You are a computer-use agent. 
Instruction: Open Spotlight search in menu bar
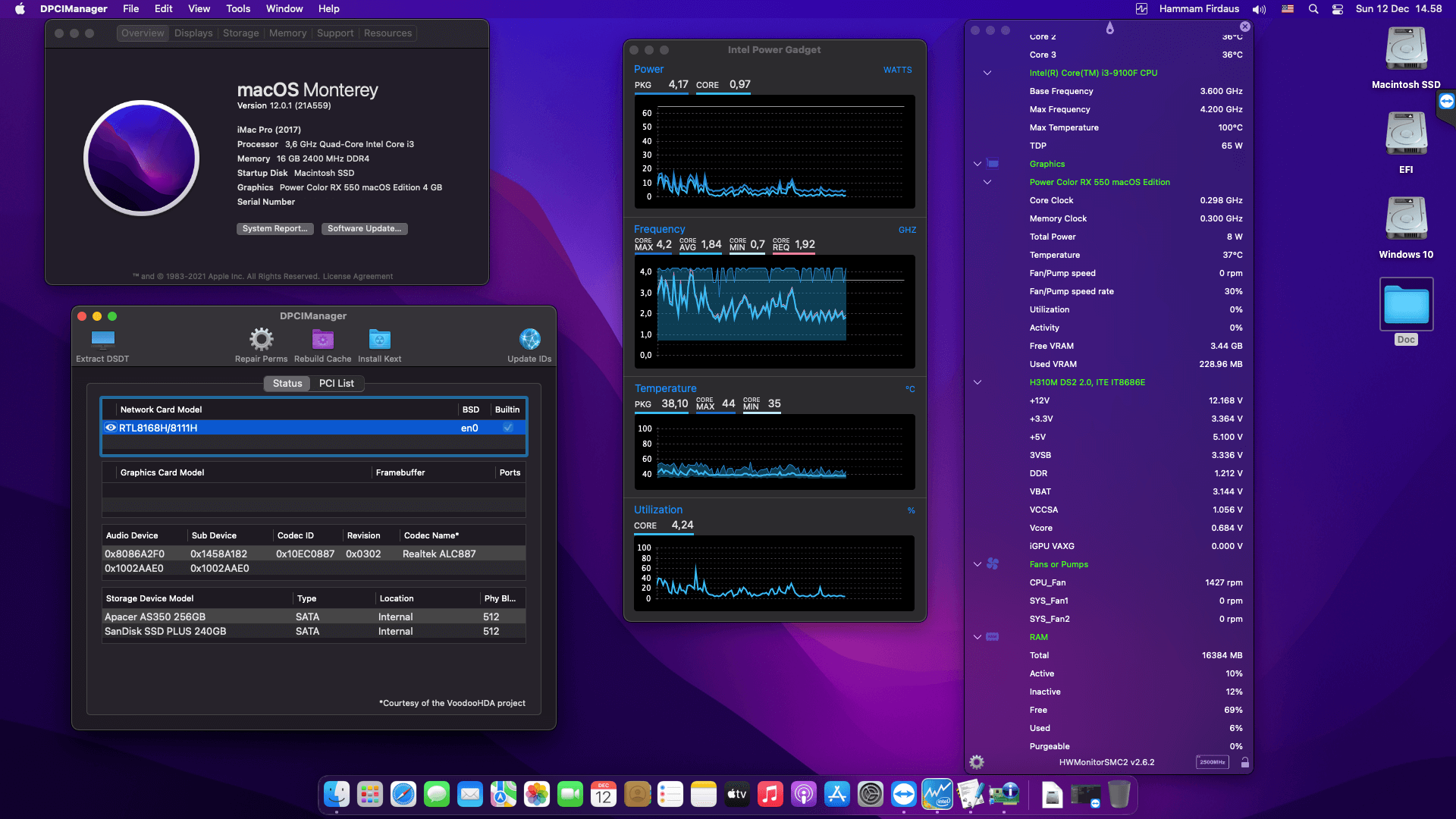[1313, 9]
